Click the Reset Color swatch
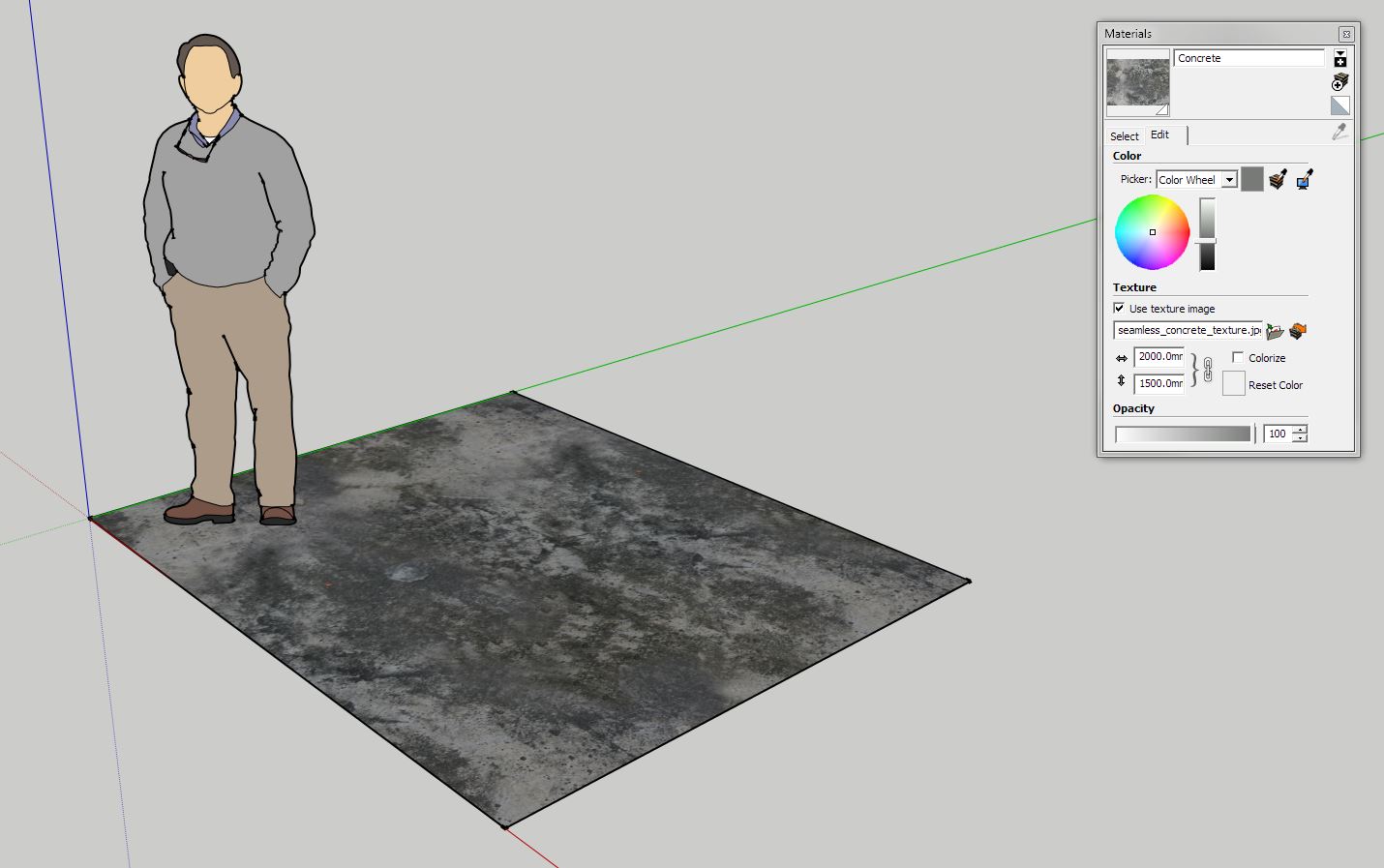This screenshot has width=1384, height=868. [x=1233, y=384]
